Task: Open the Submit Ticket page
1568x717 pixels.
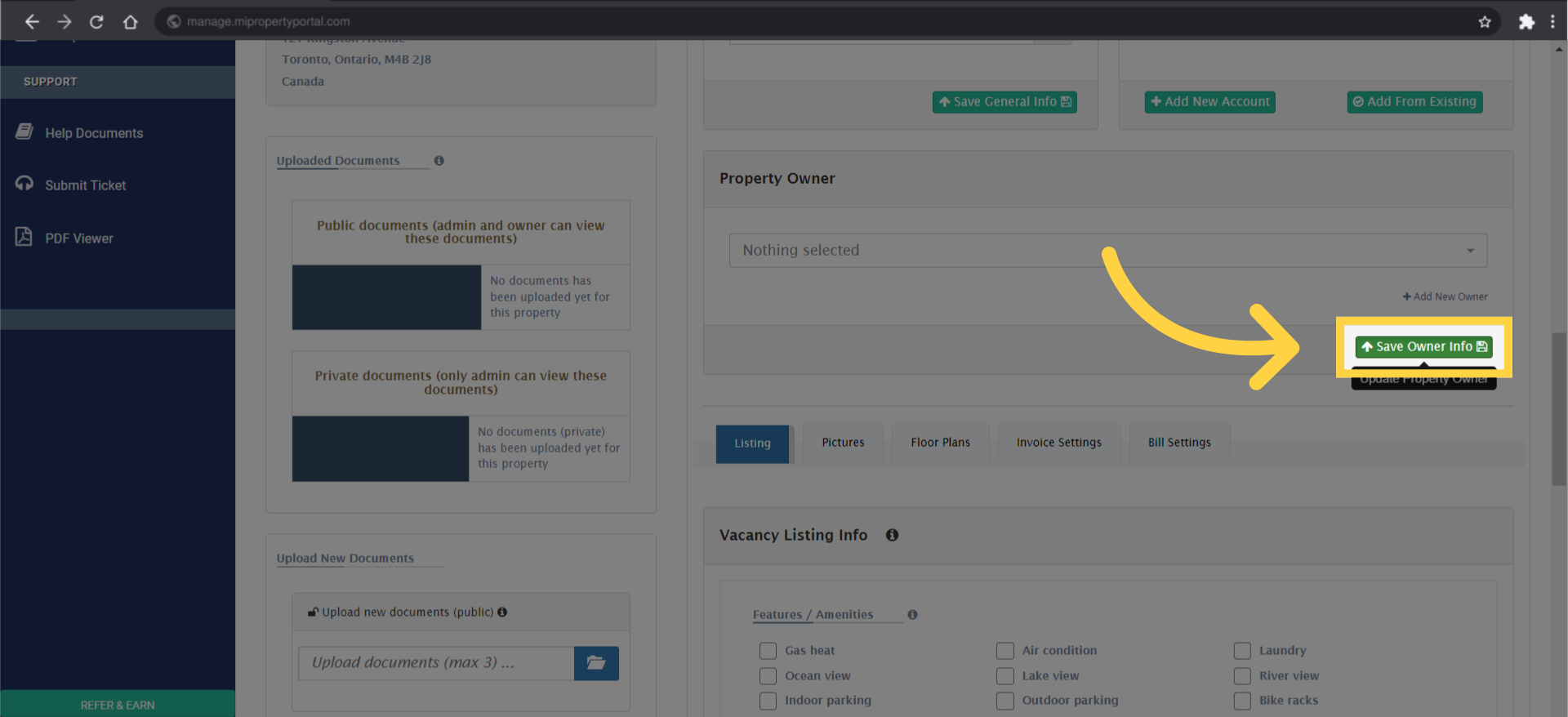Action: (x=86, y=185)
